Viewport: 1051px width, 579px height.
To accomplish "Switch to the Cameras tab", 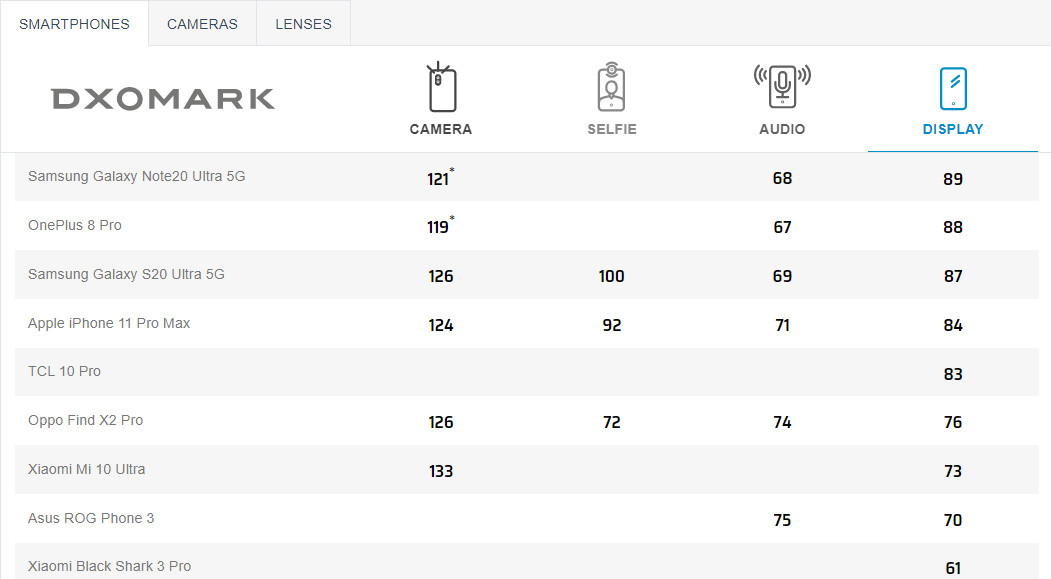I will [x=202, y=24].
